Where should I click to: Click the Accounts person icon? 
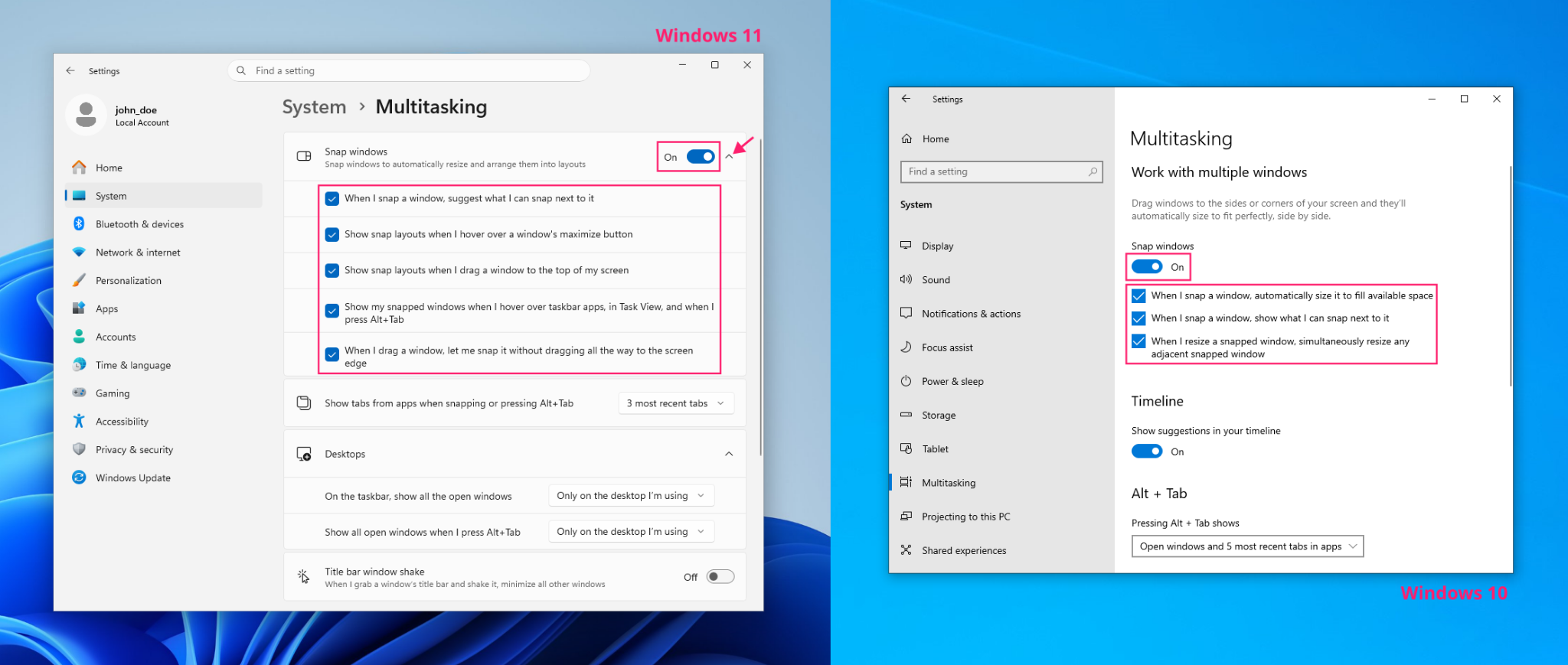tap(79, 337)
